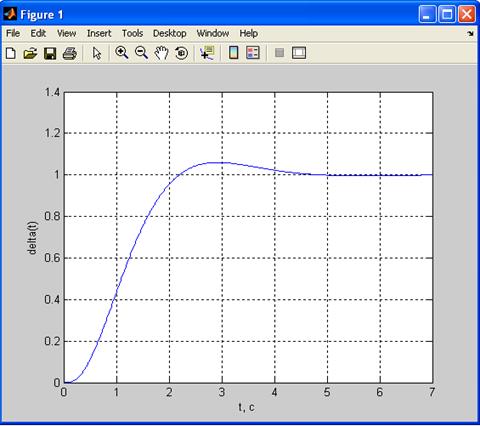Select the Rotate 3D tool
The width and height of the screenshot is (480, 426).
coord(181,53)
